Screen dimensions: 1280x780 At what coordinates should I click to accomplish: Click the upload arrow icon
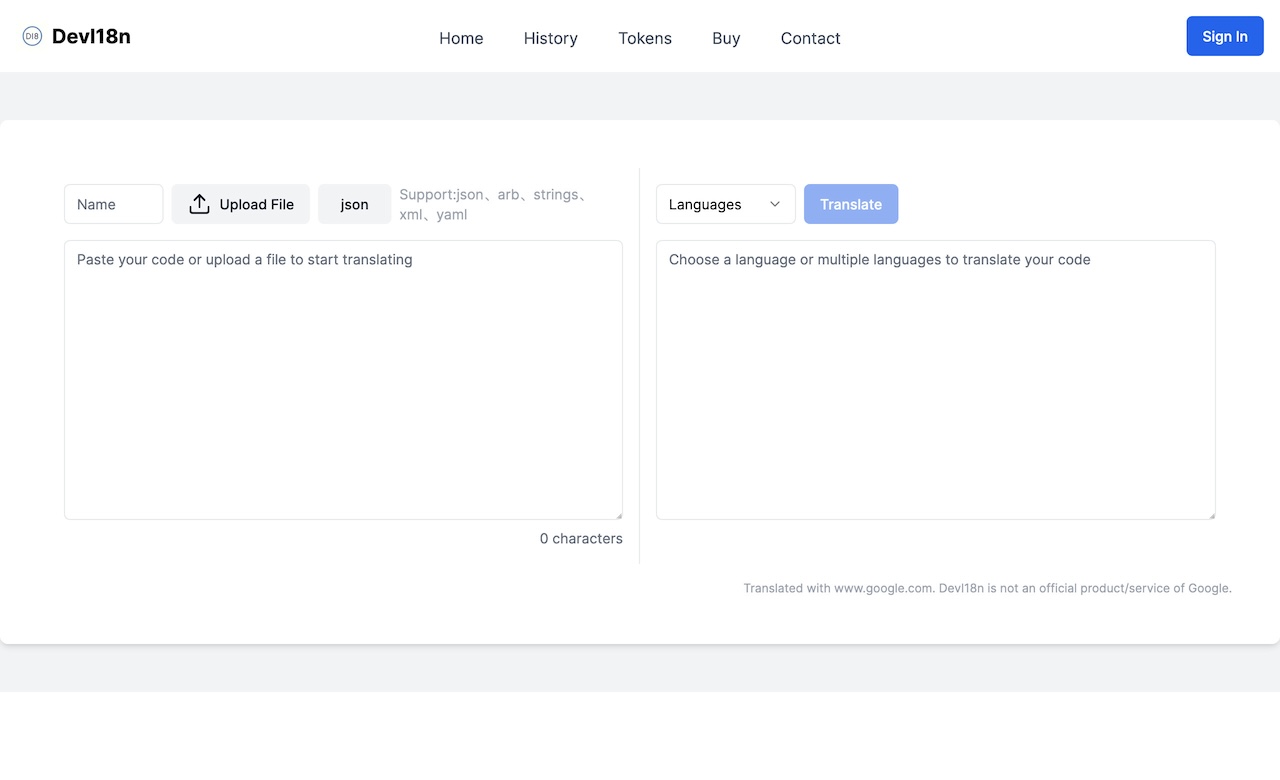(x=200, y=204)
